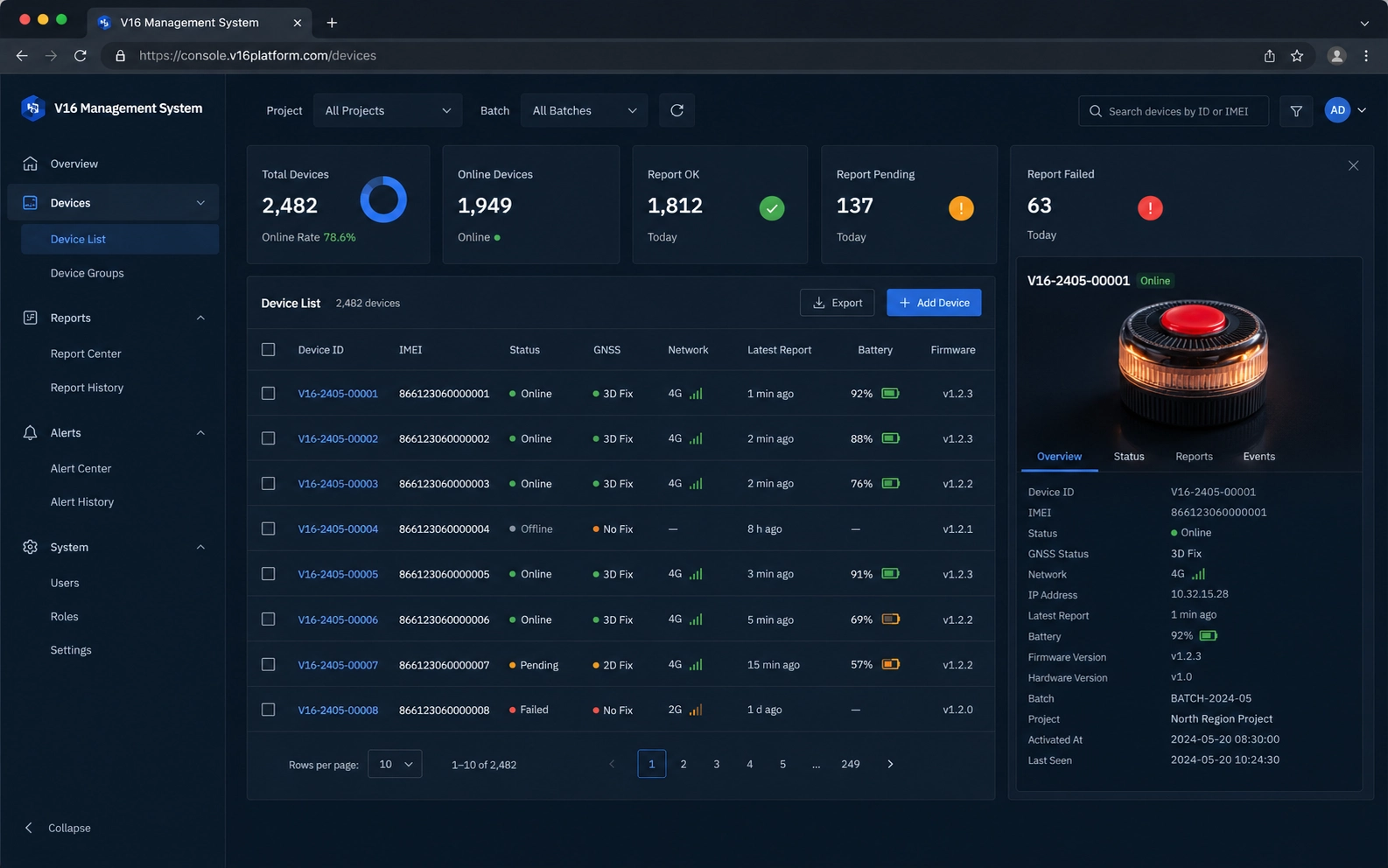Screen dimensions: 1388x868
Task: Click signal bars icon for V16-2405-00008
Action: (x=696, y=710)
